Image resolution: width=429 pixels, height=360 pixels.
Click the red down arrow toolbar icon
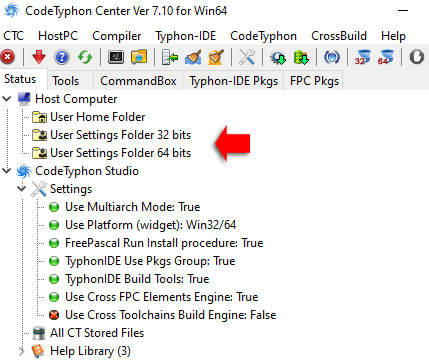pyautogui.click(x=39, y=57)
